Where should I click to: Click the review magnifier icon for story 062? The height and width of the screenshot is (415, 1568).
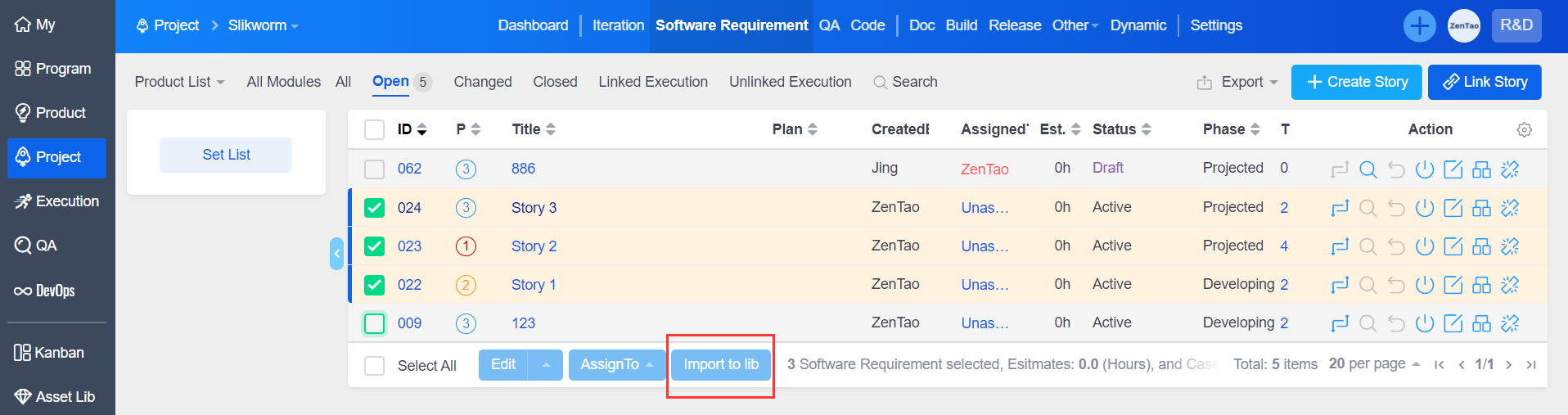[1367, 169]
